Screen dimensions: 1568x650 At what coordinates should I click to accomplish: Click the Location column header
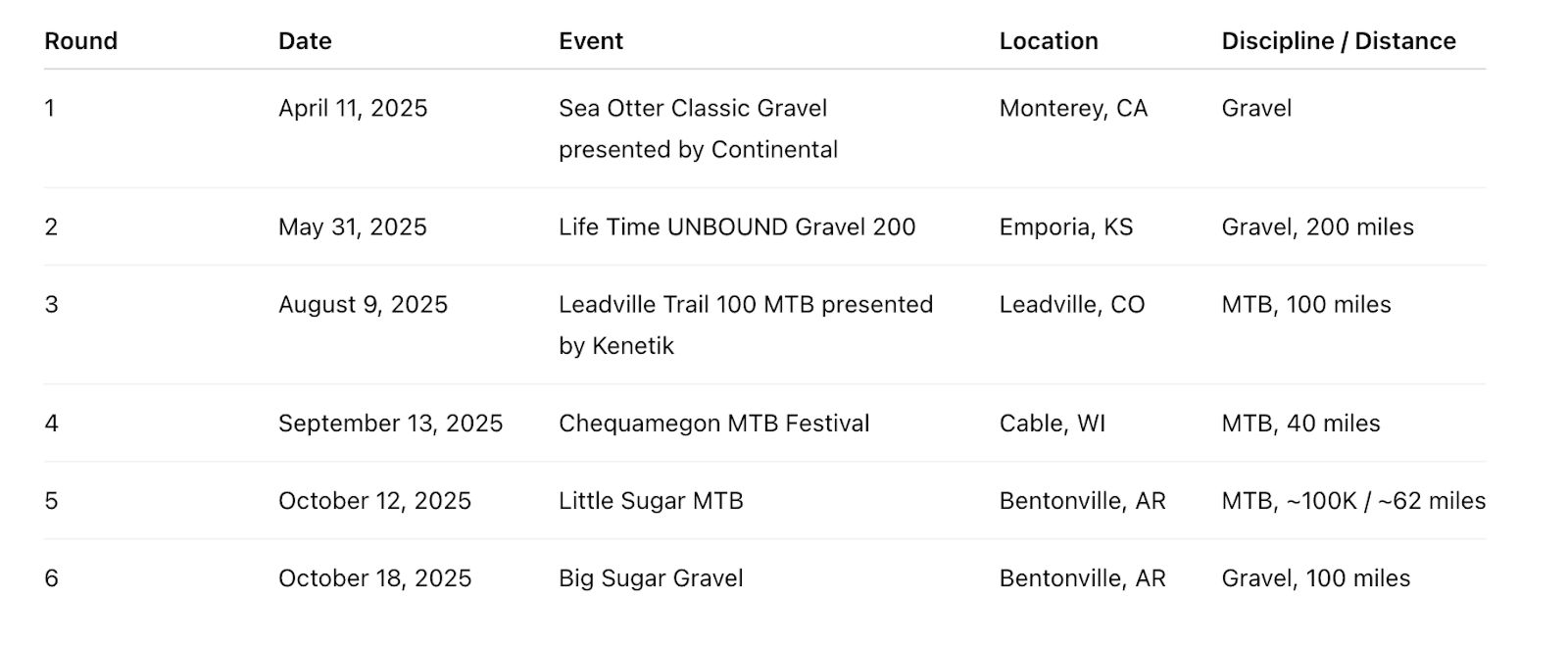(1049, 41)
